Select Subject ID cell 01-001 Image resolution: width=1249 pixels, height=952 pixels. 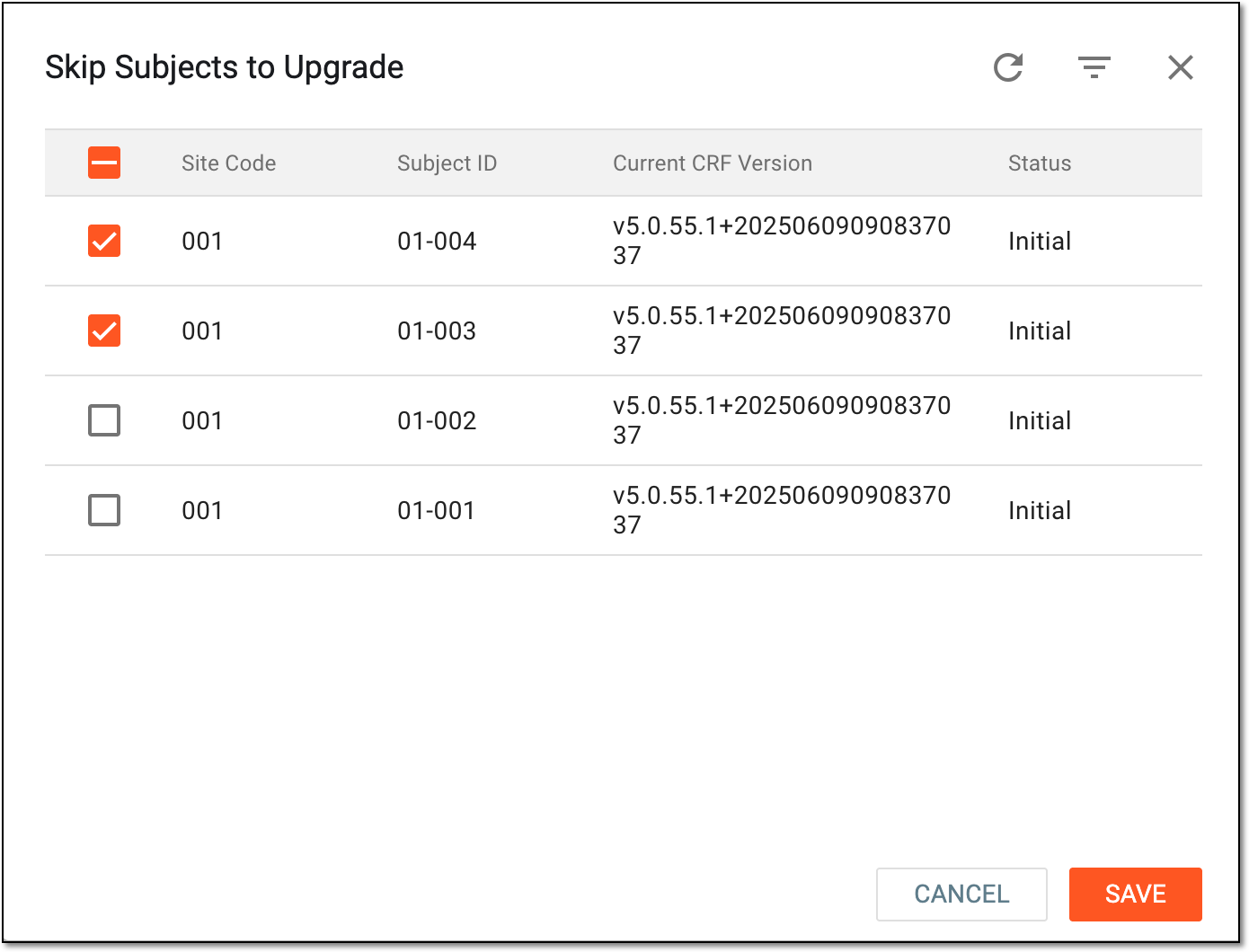tap(436, 510)
